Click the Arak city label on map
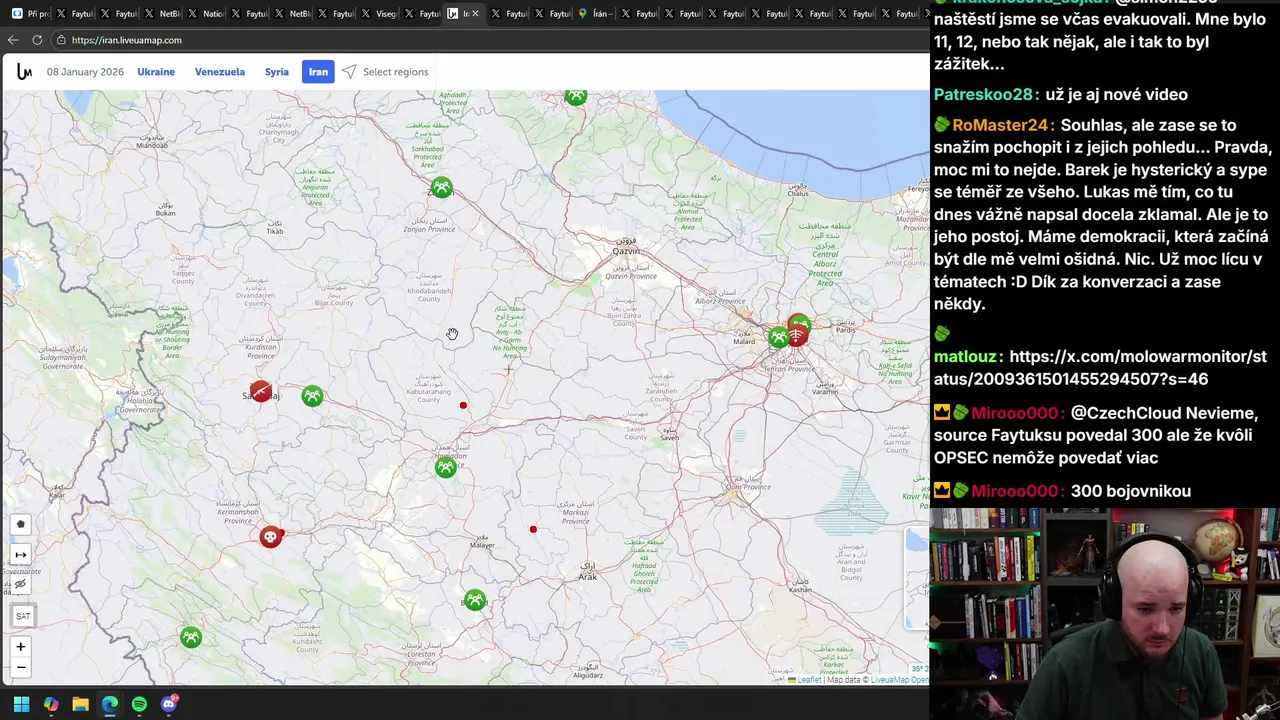 [x=587, y=576]
